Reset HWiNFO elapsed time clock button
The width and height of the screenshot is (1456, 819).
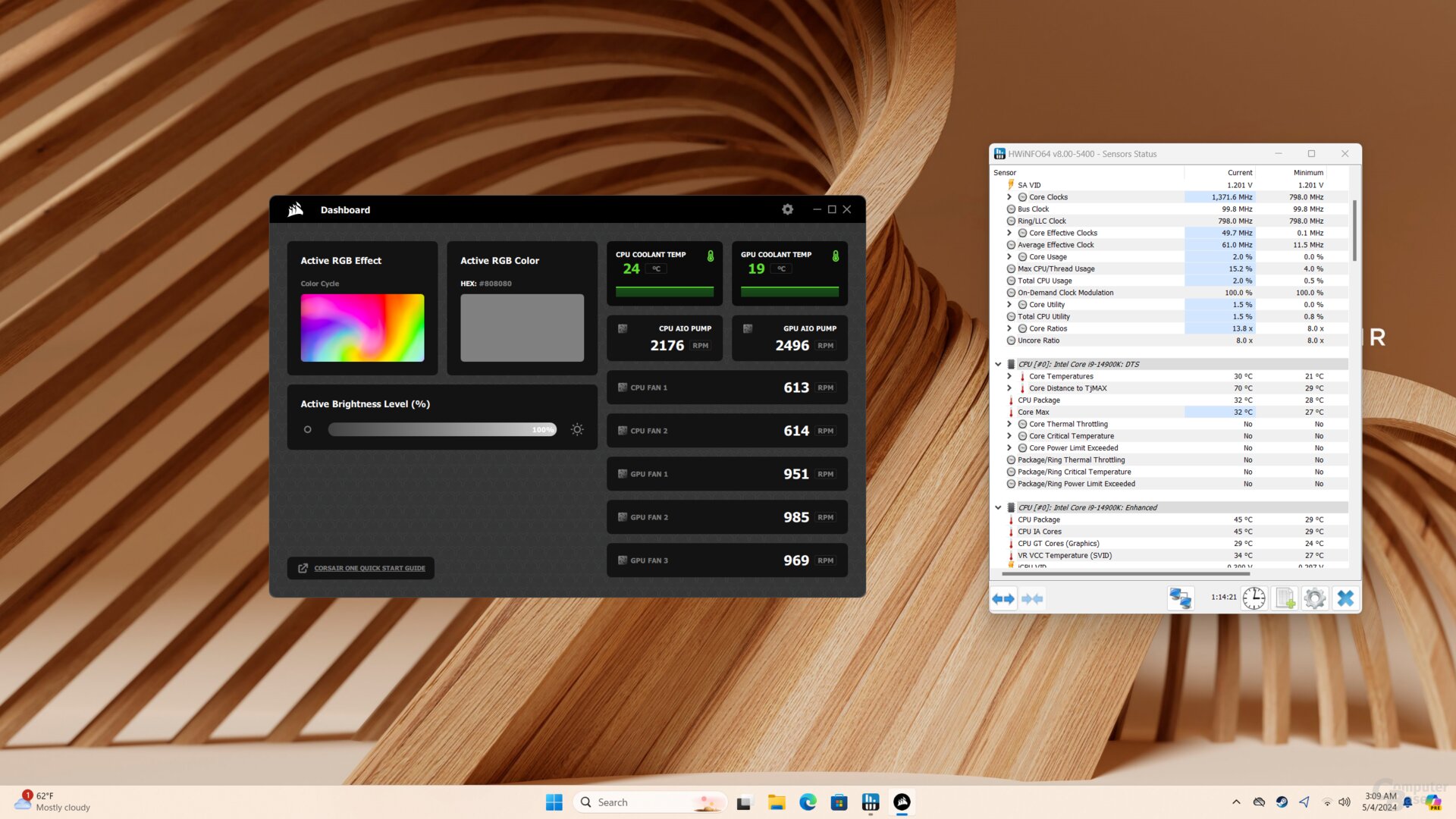pos(1254,598)
